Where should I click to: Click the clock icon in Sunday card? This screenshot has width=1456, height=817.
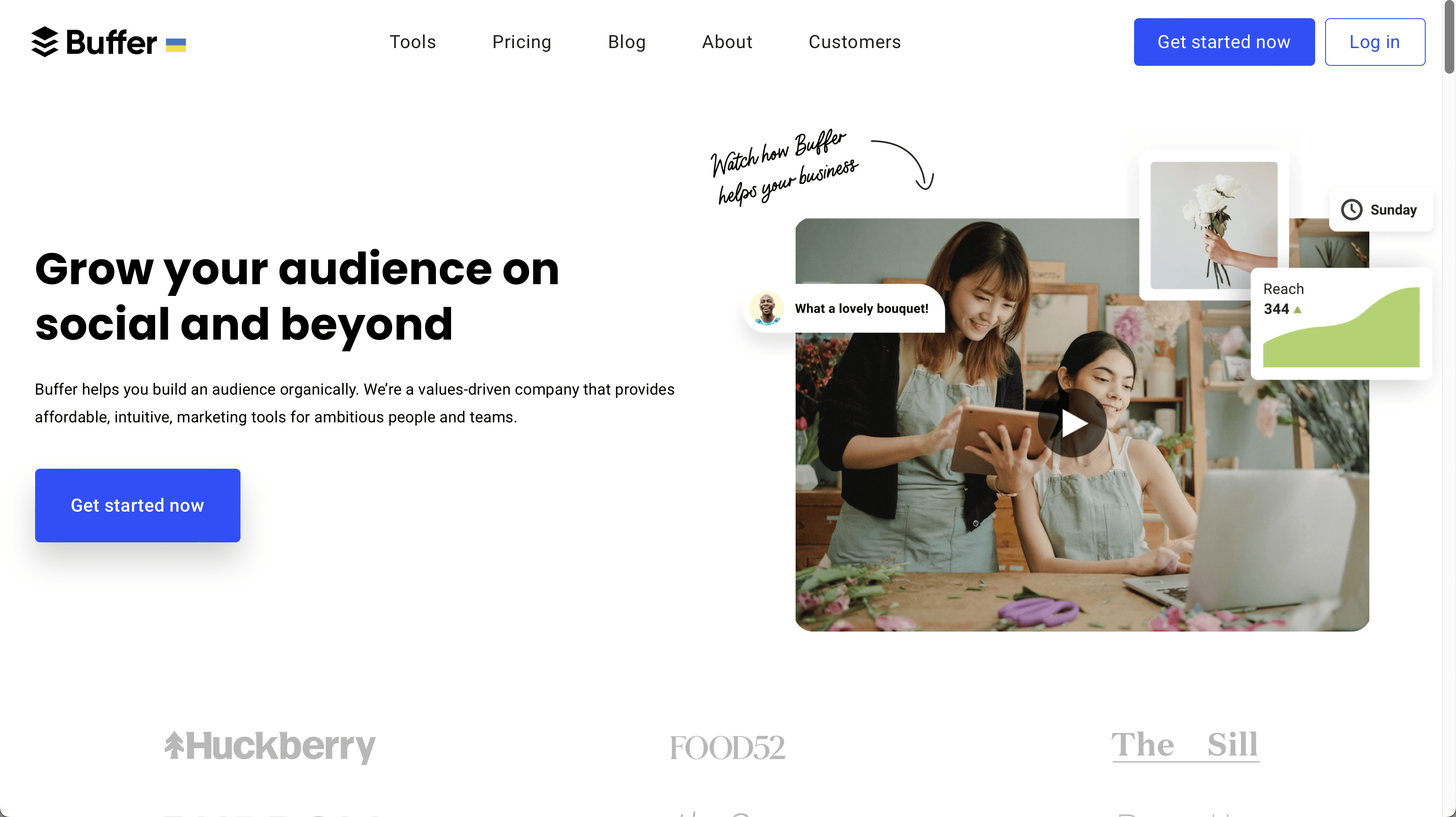(x=1352, y=210)
